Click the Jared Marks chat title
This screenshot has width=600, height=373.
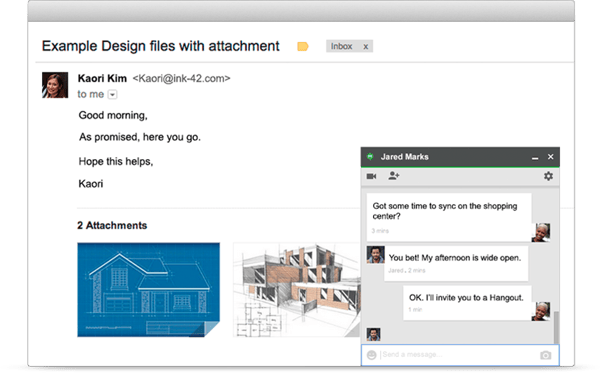click(404, 157)
